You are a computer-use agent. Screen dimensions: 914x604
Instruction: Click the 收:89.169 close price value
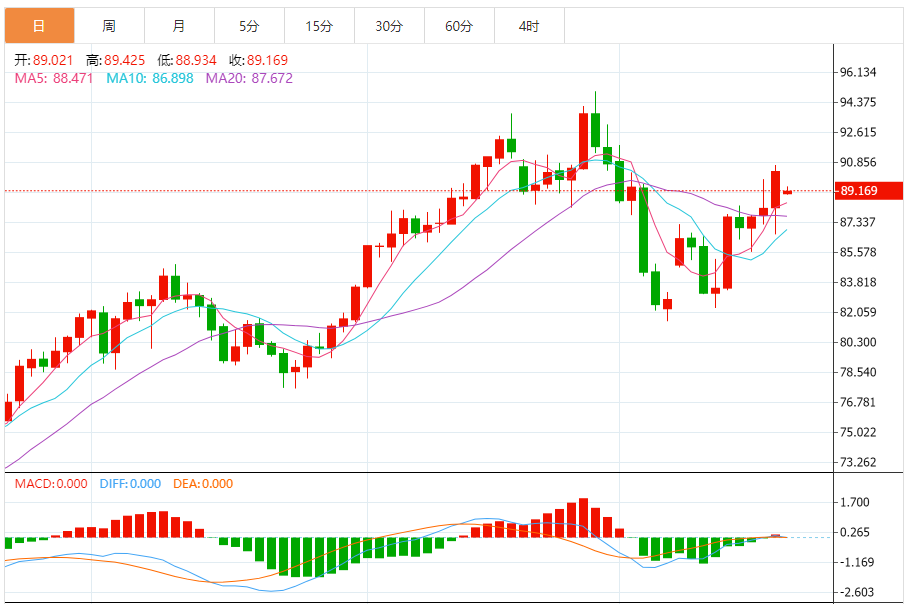pos(258,60)
